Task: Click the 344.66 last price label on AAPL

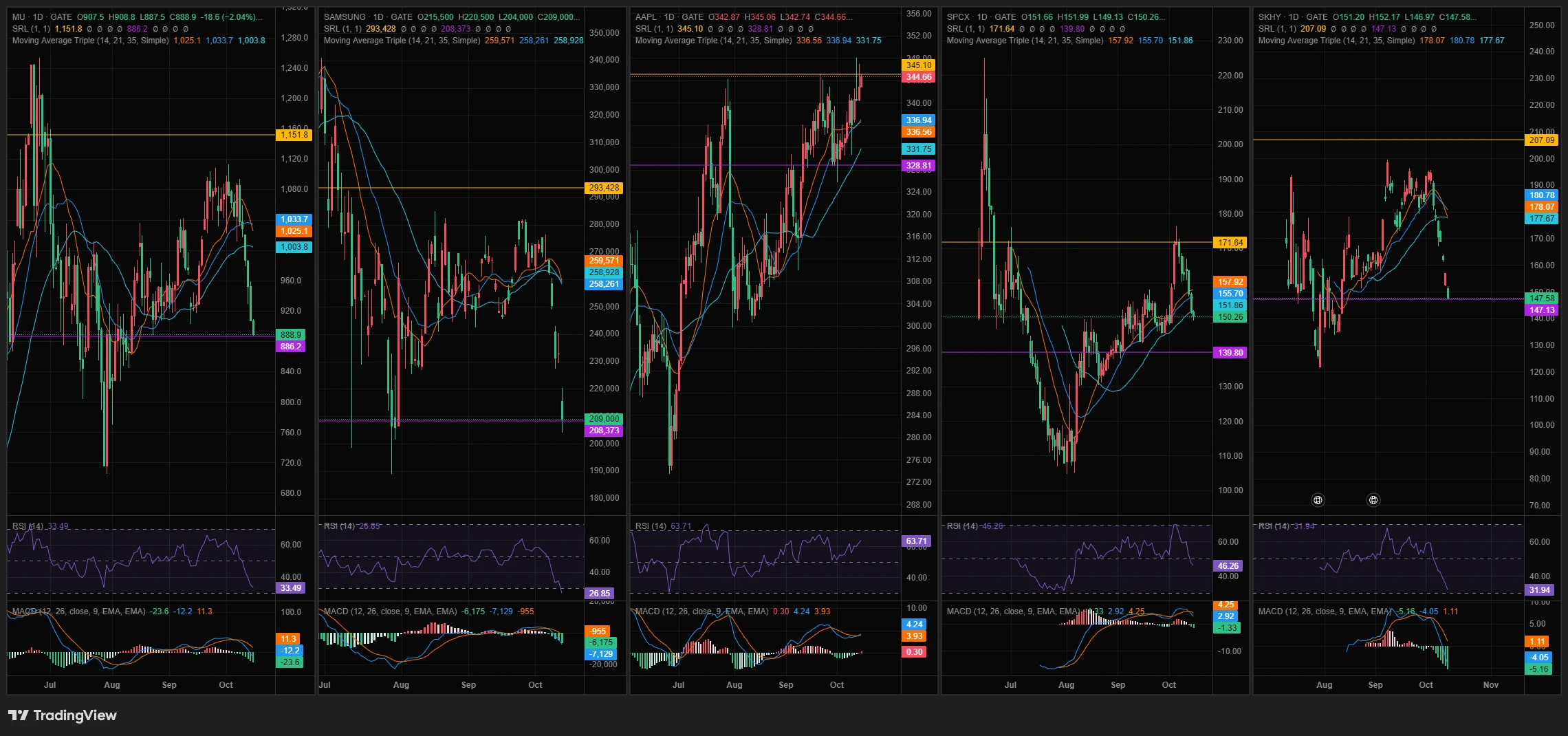Action: 918,77
